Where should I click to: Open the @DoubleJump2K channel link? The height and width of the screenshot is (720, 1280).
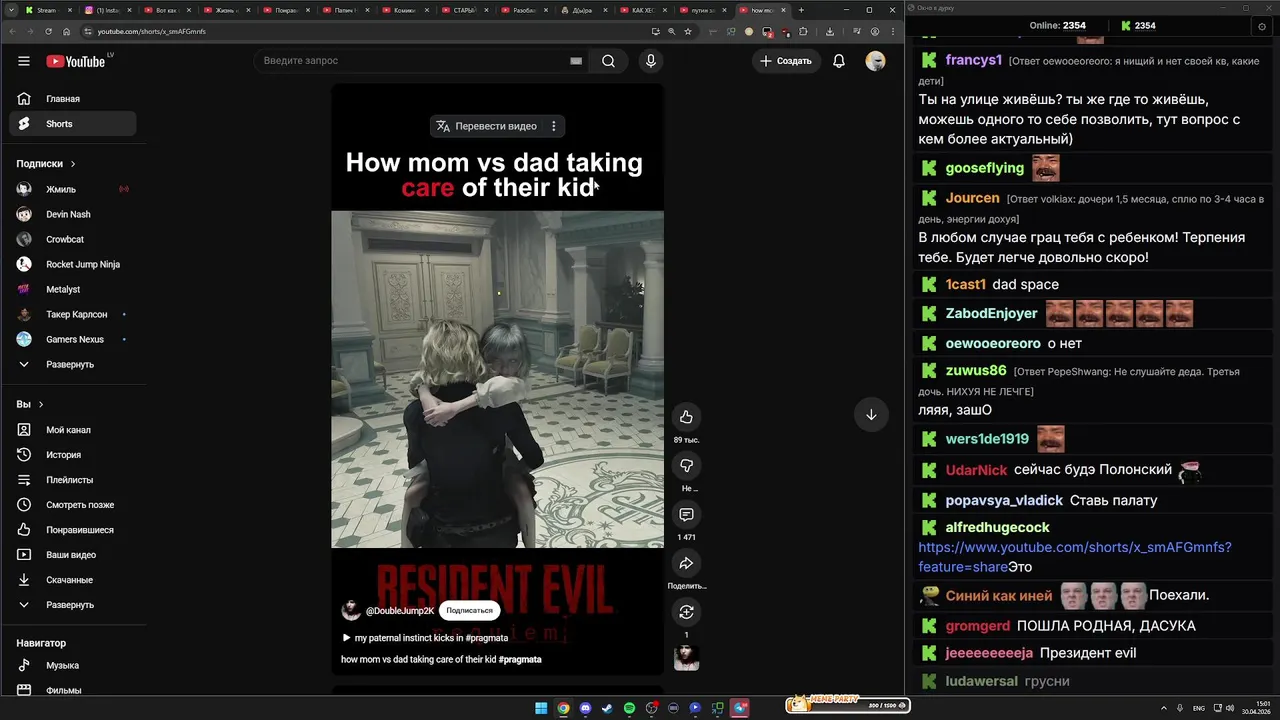[x=400, y=610]
